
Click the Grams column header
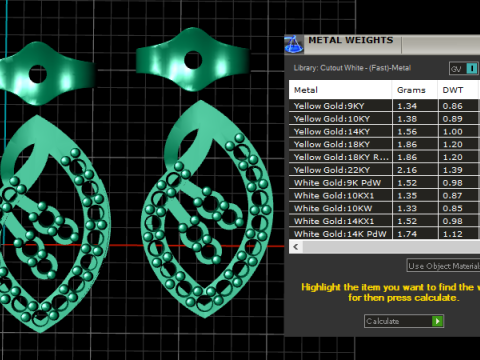point(415,90)
